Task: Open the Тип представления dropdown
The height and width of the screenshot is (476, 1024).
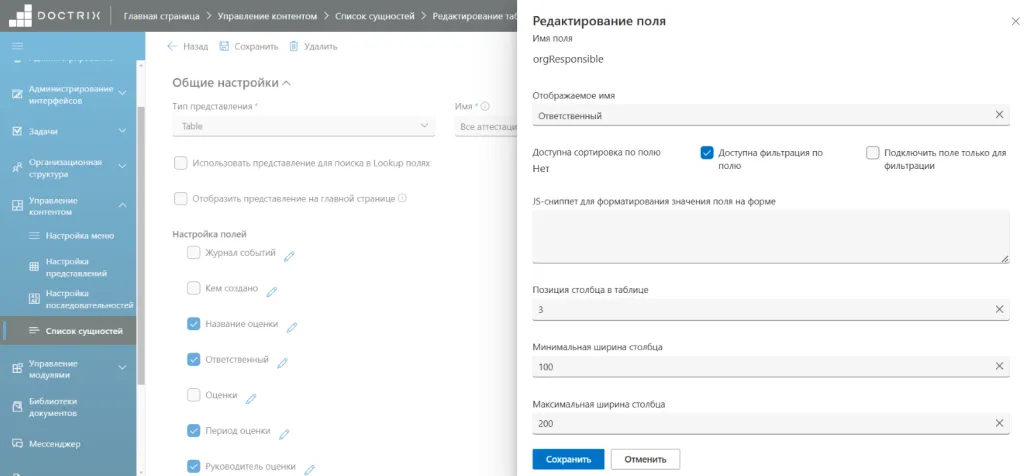Action: [x=304, y=126]
